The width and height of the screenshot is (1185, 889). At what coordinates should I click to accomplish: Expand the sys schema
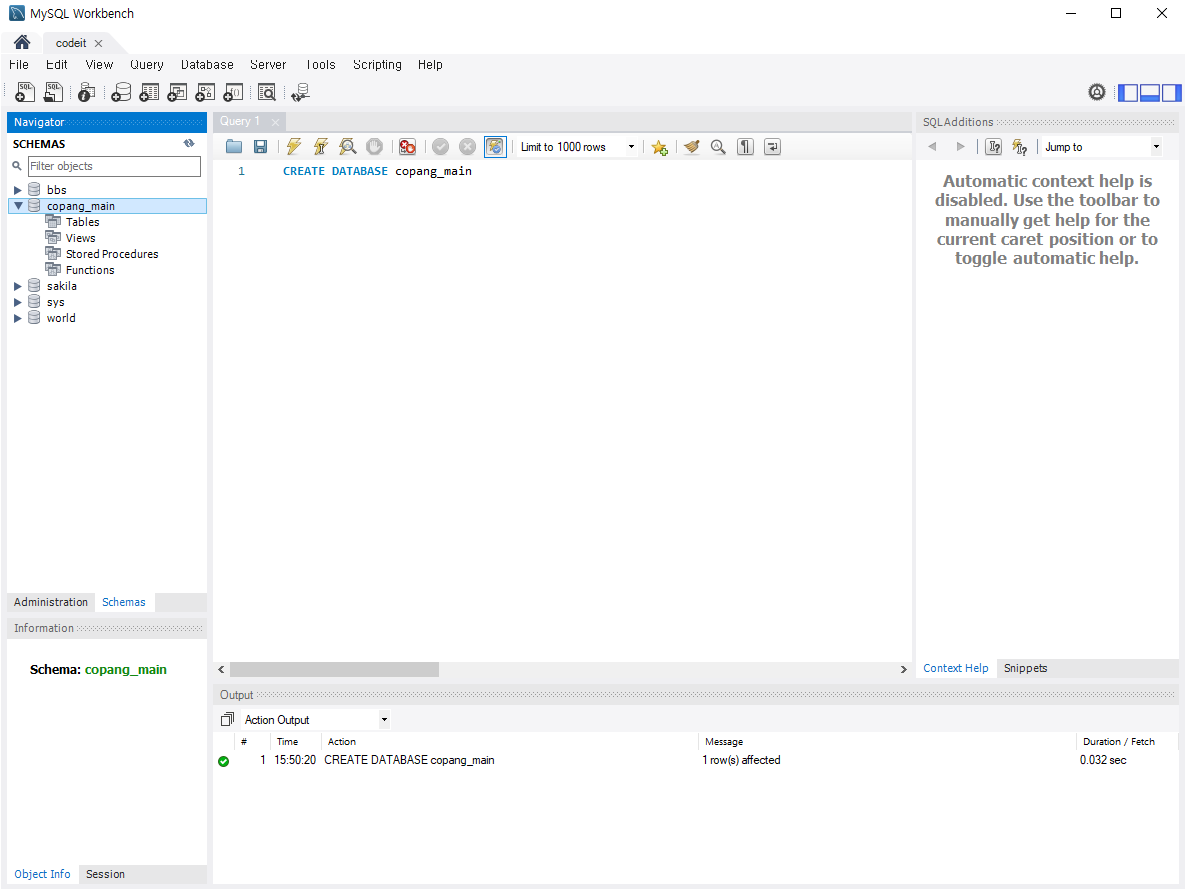tap(17, 302)
